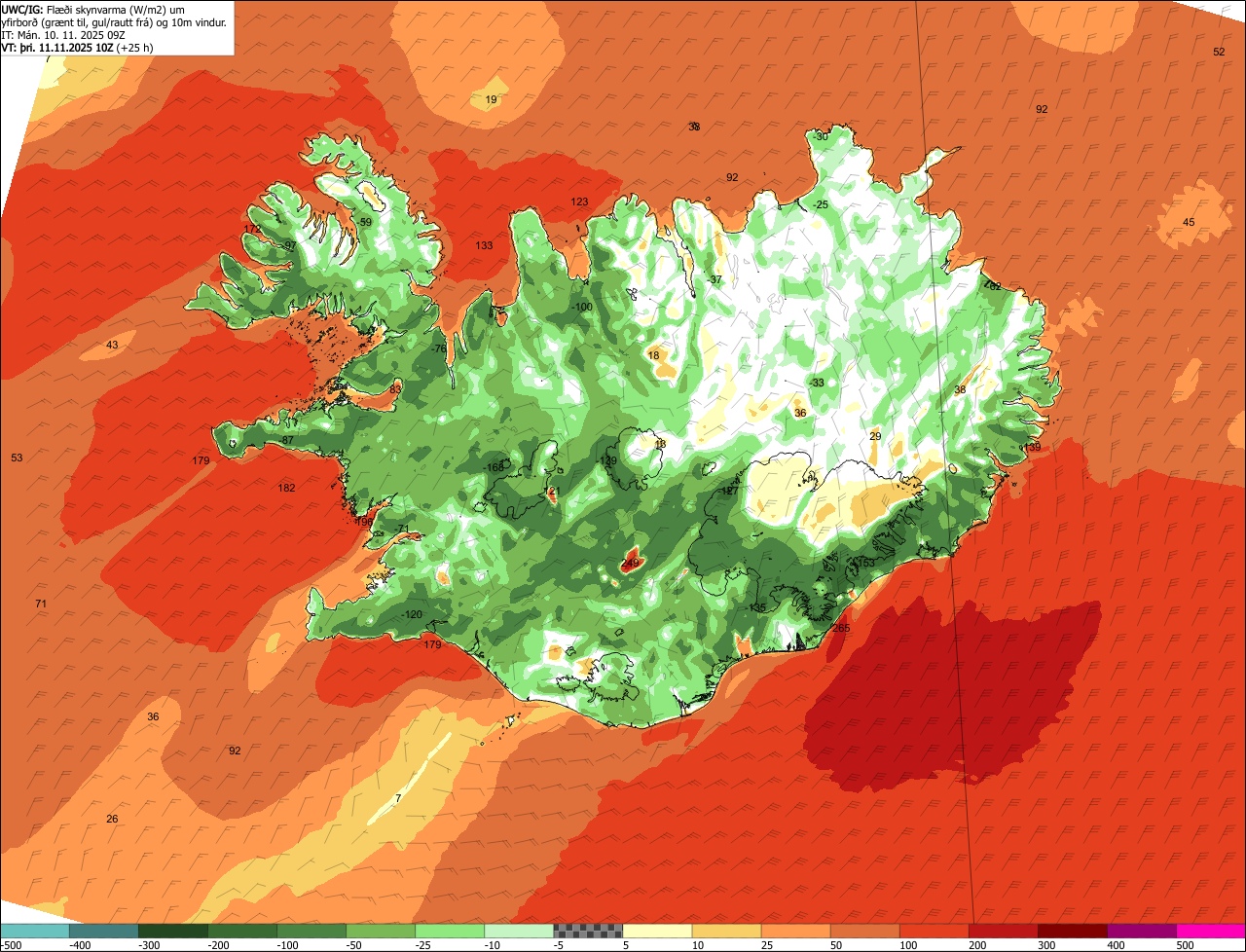Click the map value '52' in the northeast corner
1246x952 pixels.
[1219, 52]
